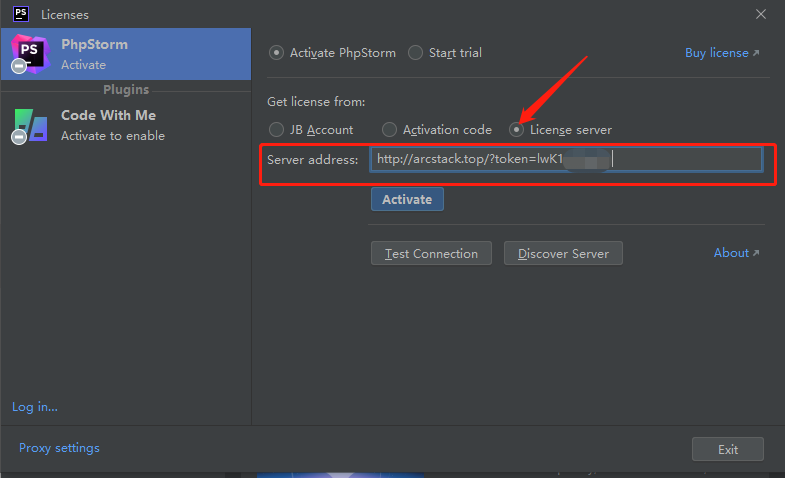Click the Test Connection button
The width and height of the screenshot is (785, 478).
(x=431, y=253)
